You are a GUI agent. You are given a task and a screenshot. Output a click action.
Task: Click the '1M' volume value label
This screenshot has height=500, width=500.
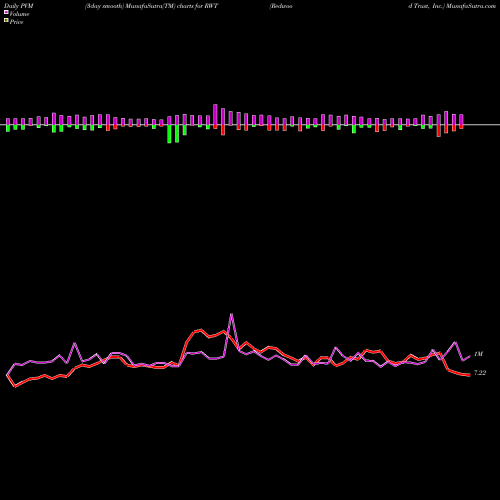(478, 354)
